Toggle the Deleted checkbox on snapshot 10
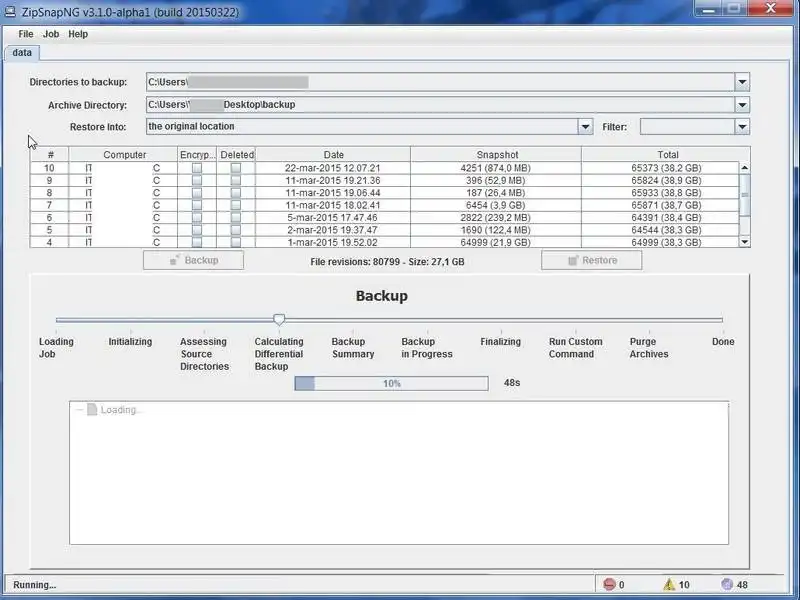800x600 pixels. coord(235,167)
